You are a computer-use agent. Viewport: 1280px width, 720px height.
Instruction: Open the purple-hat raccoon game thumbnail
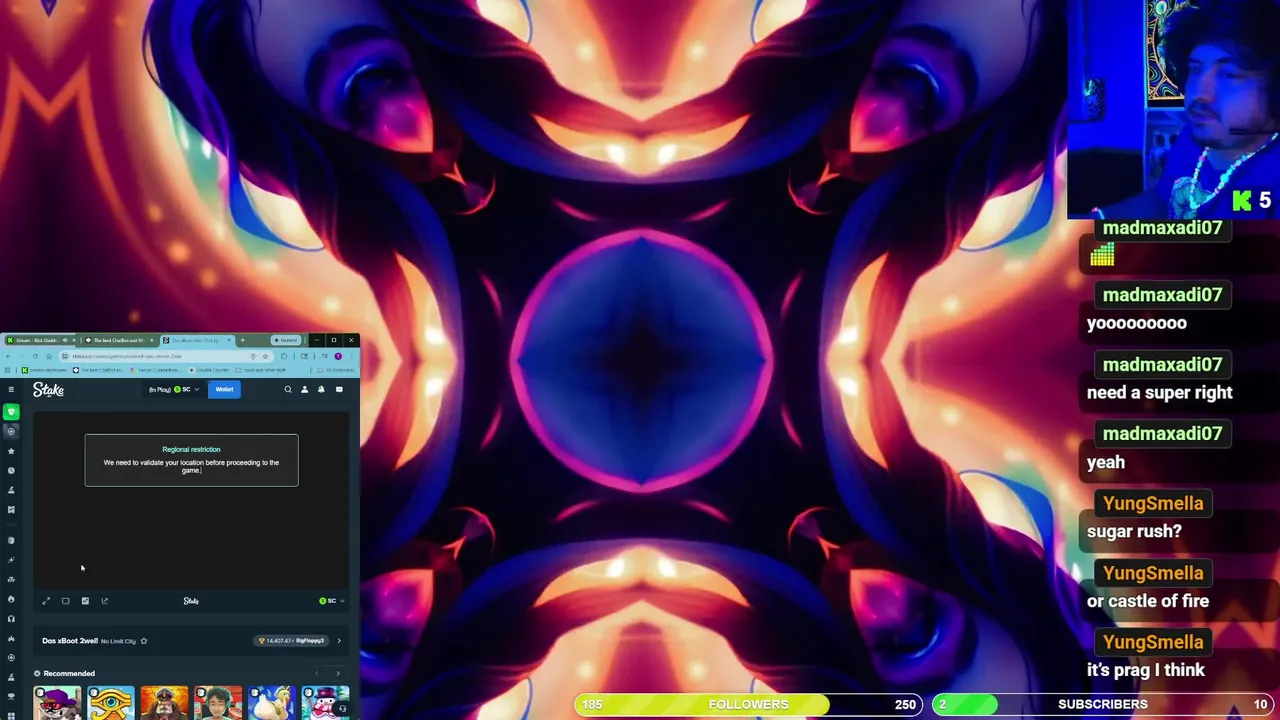[57, 703]
